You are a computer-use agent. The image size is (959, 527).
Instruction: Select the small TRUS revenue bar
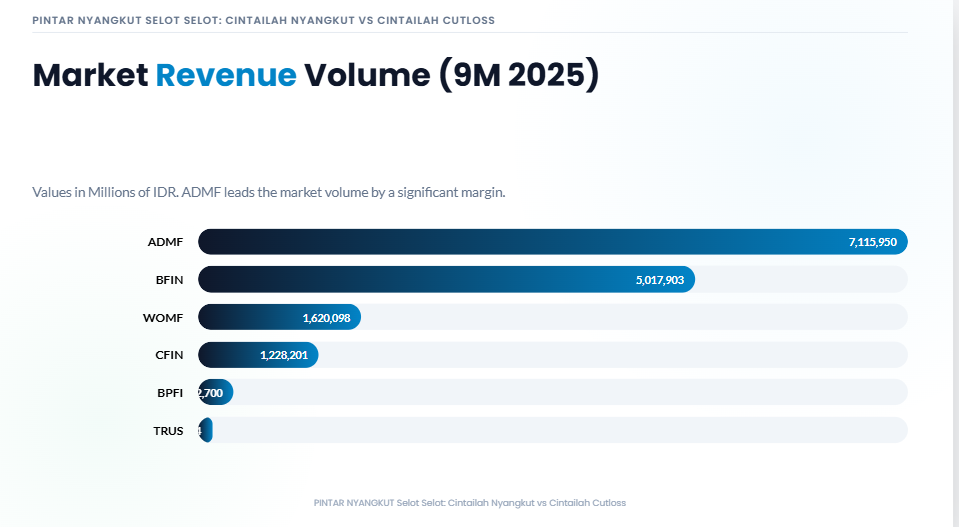[206, 430]
